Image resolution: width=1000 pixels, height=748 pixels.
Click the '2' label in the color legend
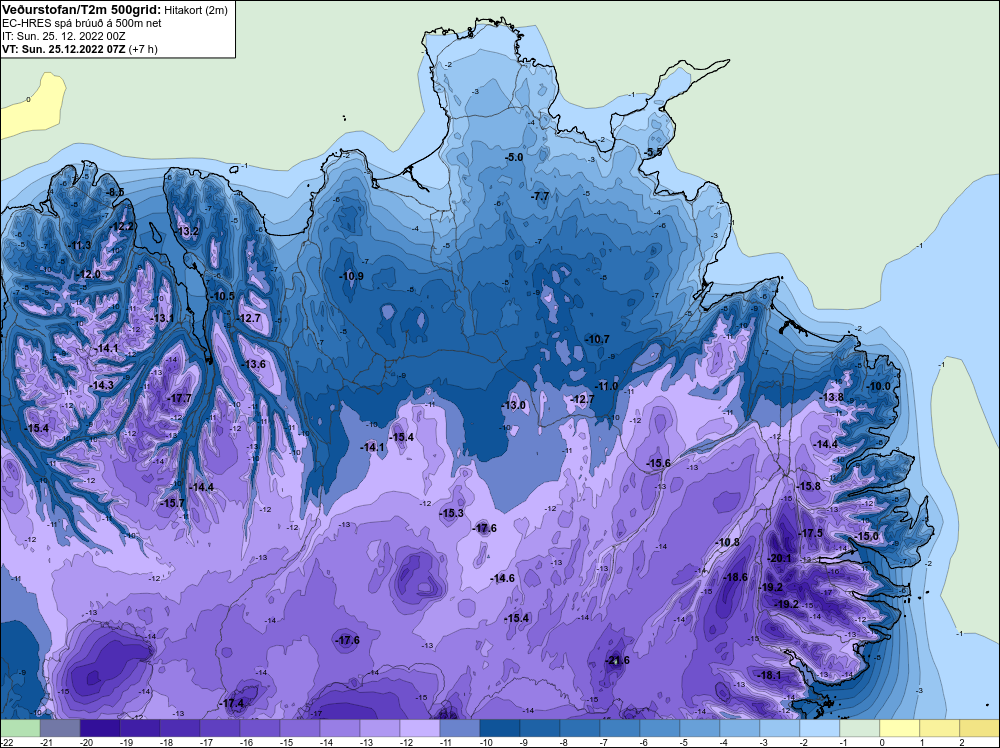pyautogui.click(x=962, y=742)
